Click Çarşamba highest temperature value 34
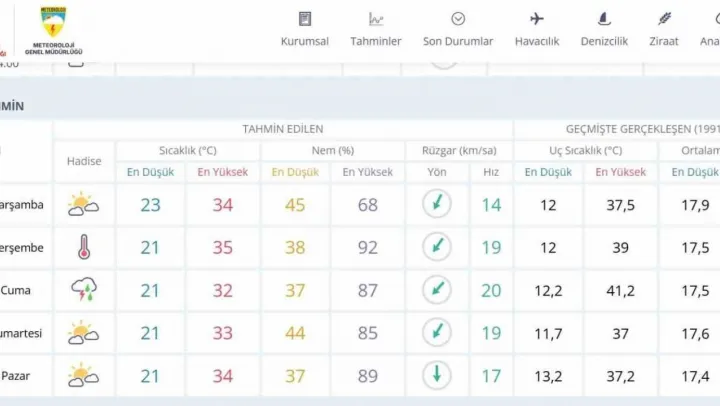The image size is (720, 406). coord(222,205)
